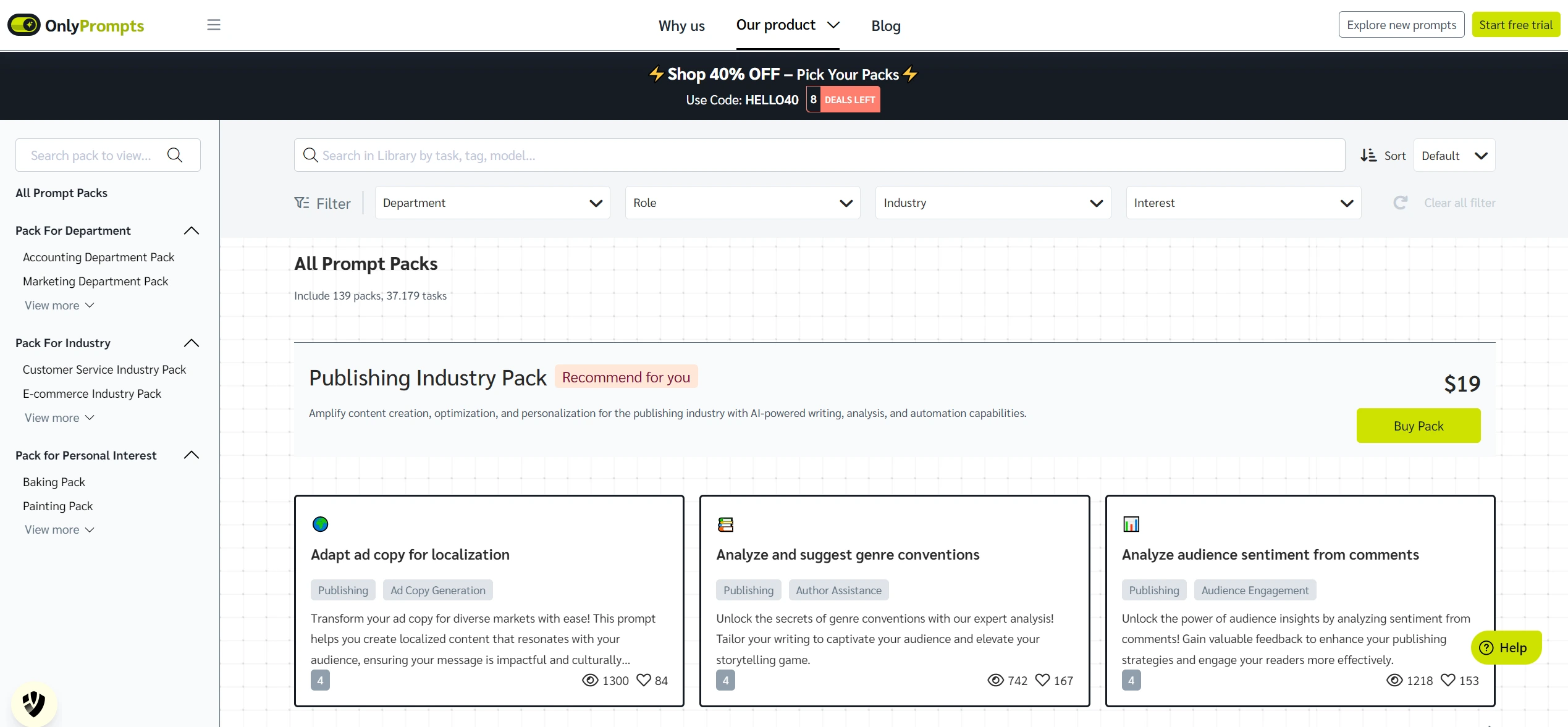Expand View more under Personal Interest
The height and width of the screenshot is (727, 1568).
pos(59,529)
